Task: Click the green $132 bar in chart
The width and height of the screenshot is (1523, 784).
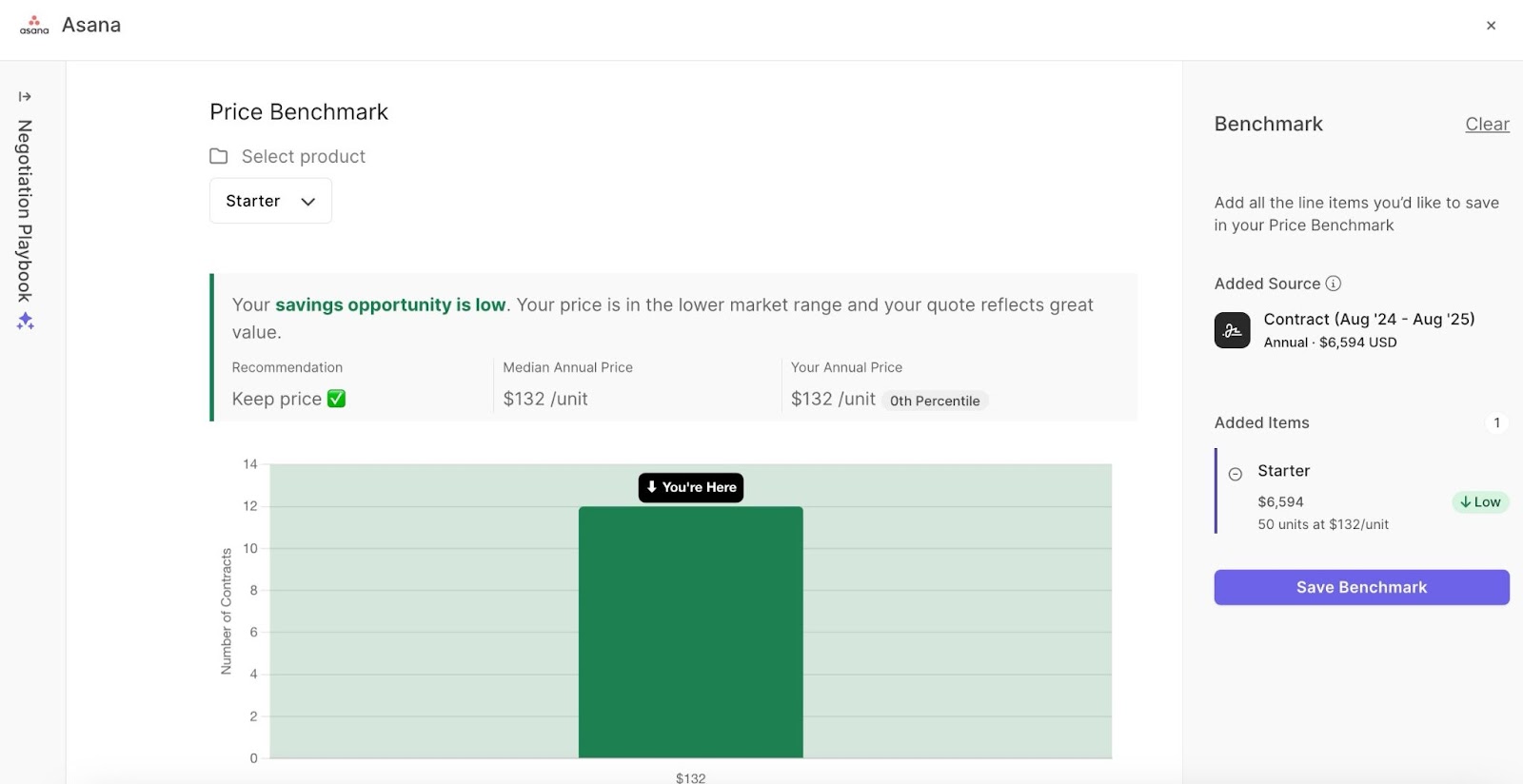Action: pos(691,632)
